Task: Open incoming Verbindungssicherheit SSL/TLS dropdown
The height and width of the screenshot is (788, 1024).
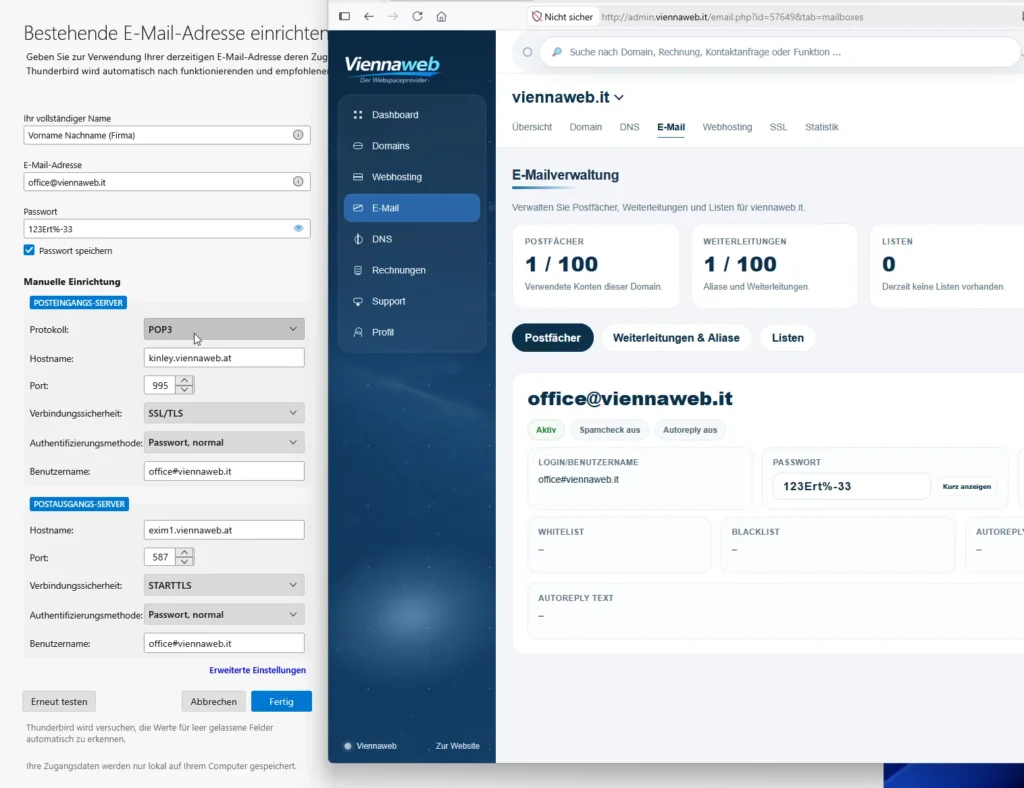Action: tap(224, 413)
